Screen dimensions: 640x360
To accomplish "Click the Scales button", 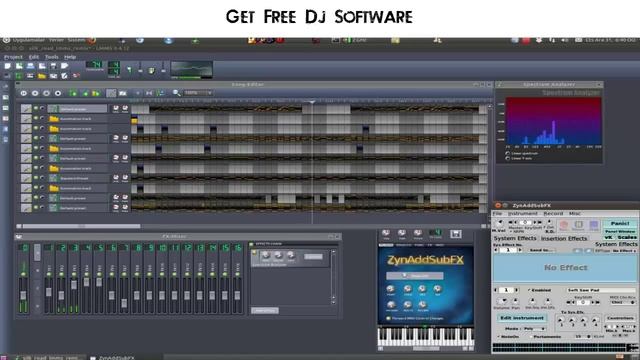I will click(627, 237).
